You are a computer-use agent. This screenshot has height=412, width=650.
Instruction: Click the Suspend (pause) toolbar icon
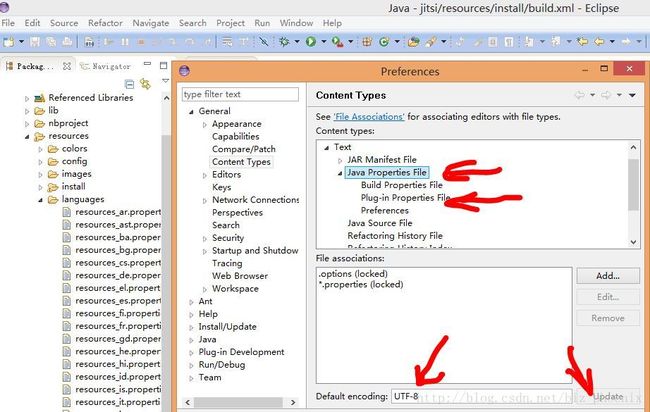(x=125, y=41)
